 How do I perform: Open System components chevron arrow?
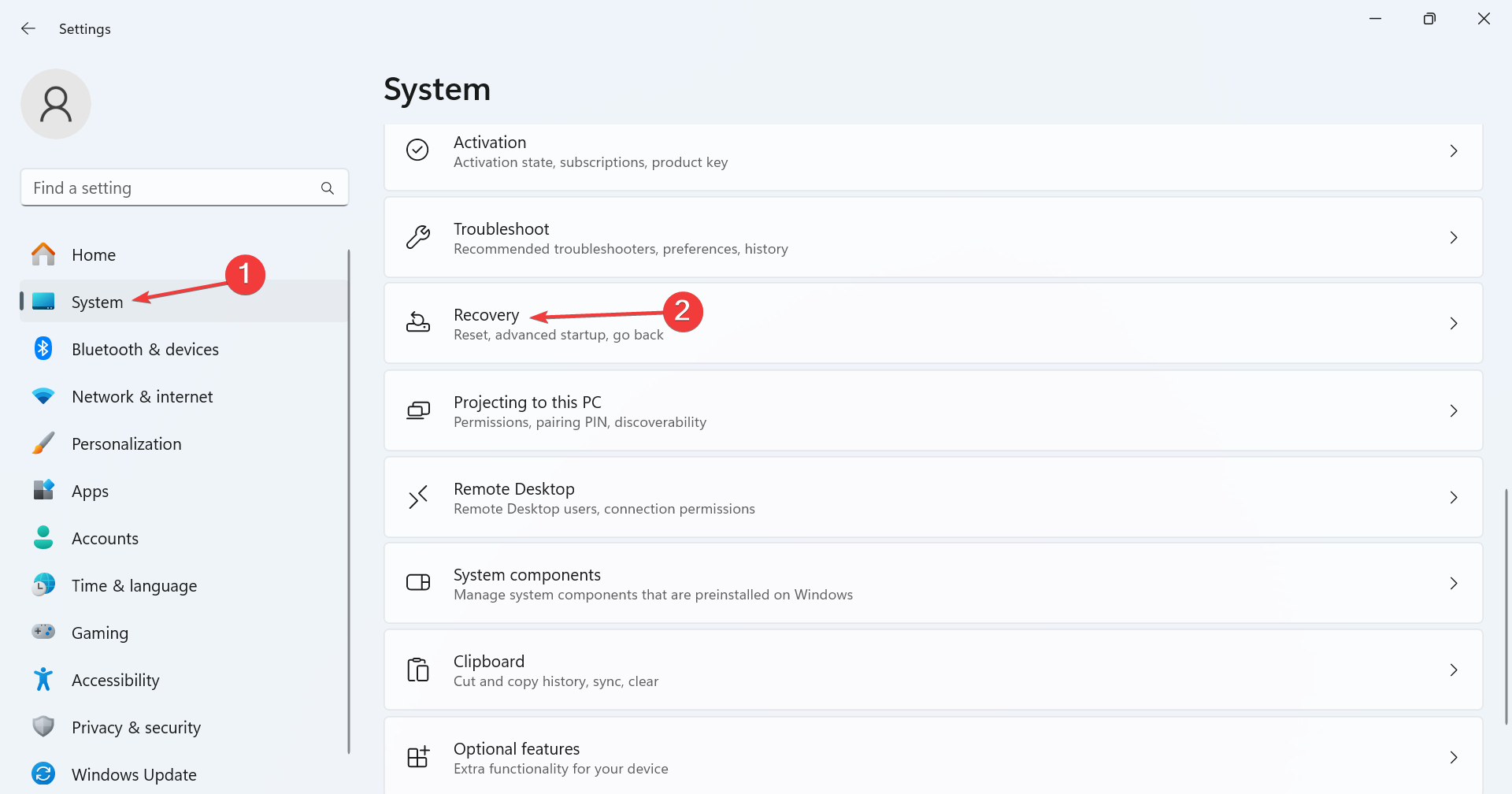click(x=1454, y=583)
